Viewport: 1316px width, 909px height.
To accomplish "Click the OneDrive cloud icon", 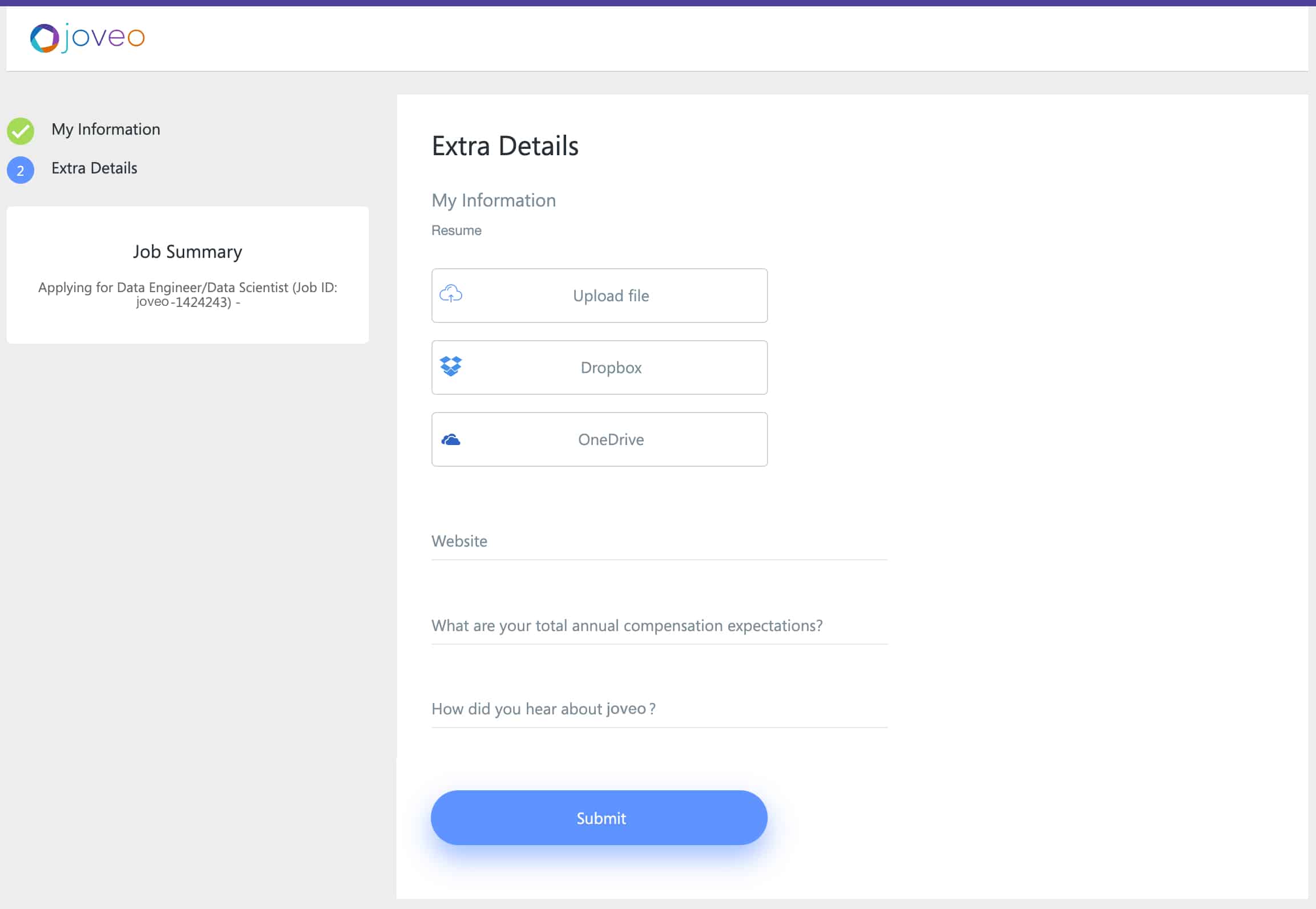I will (x=450, y=439).
